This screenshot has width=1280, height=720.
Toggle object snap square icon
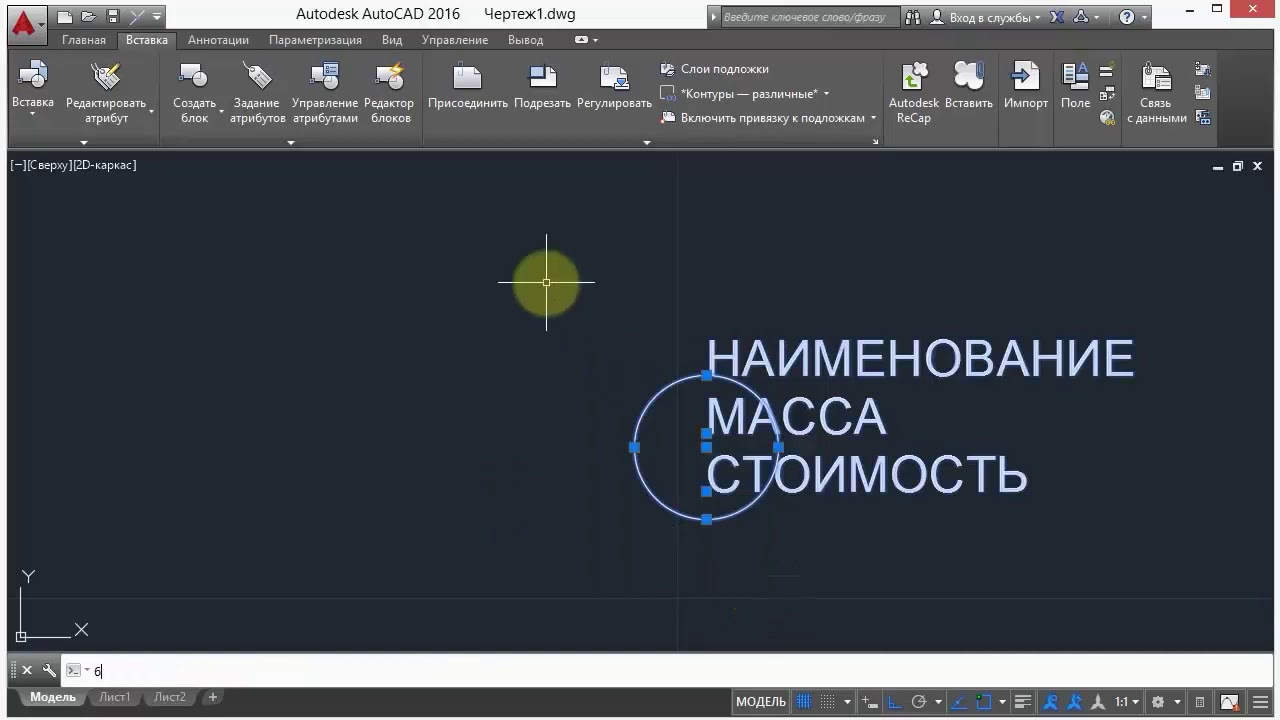click(983, 702)
